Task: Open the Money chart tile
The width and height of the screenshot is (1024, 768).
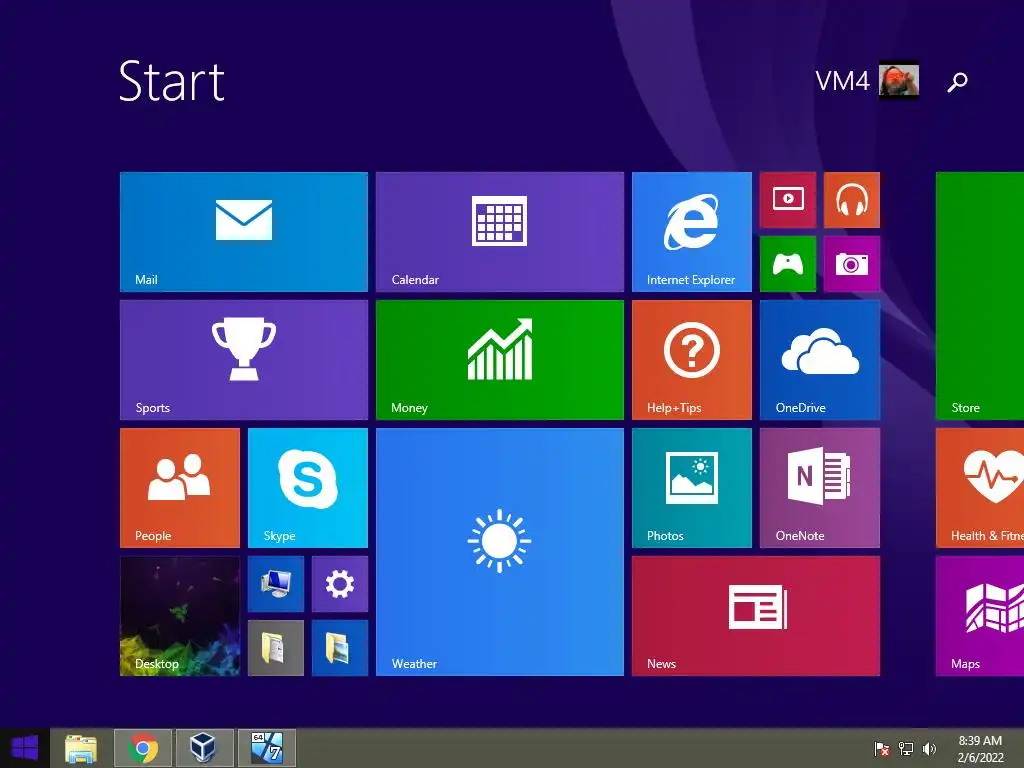Action: point(500,360)
